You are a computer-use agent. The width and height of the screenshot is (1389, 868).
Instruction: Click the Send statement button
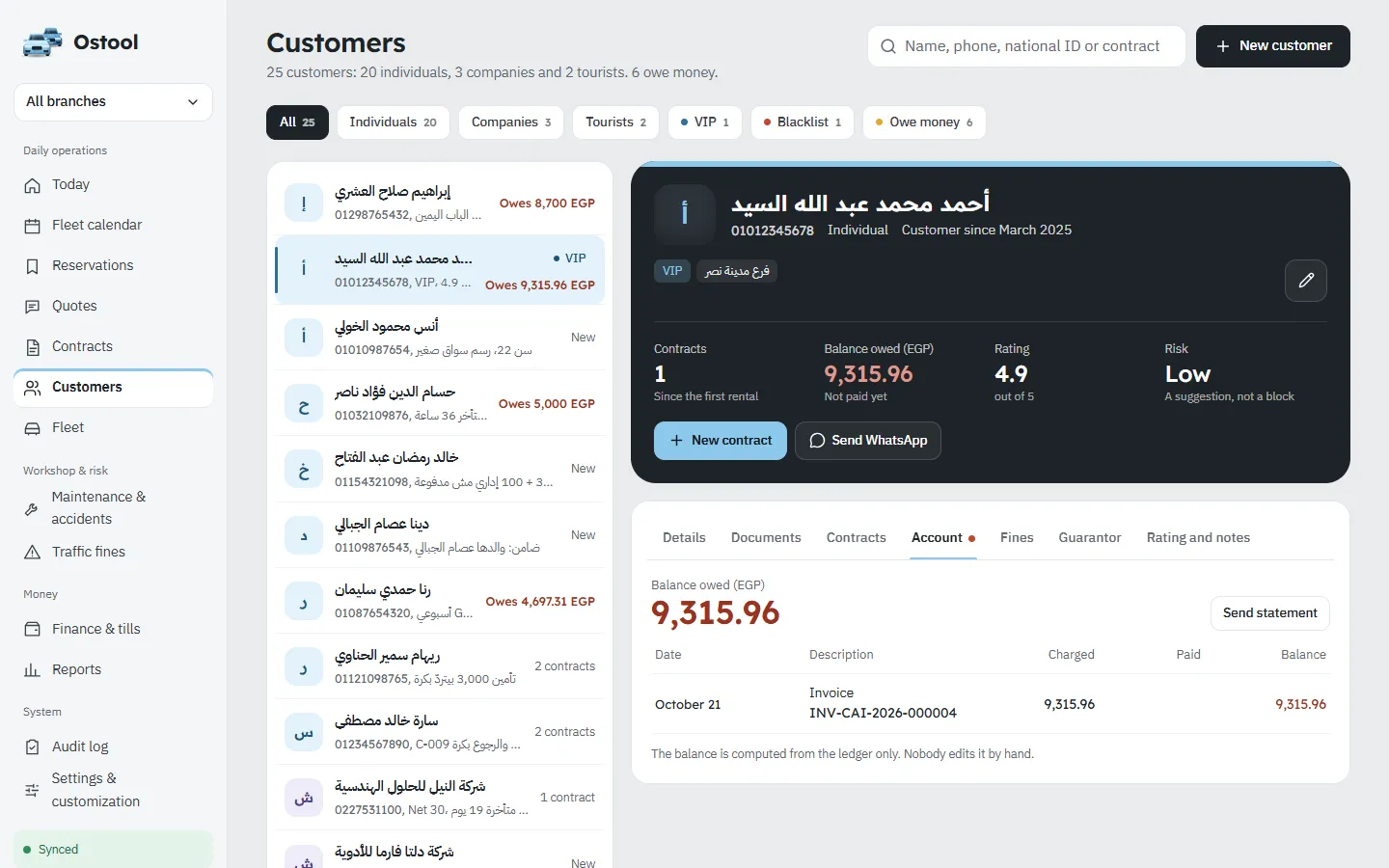pos(1270,613)
